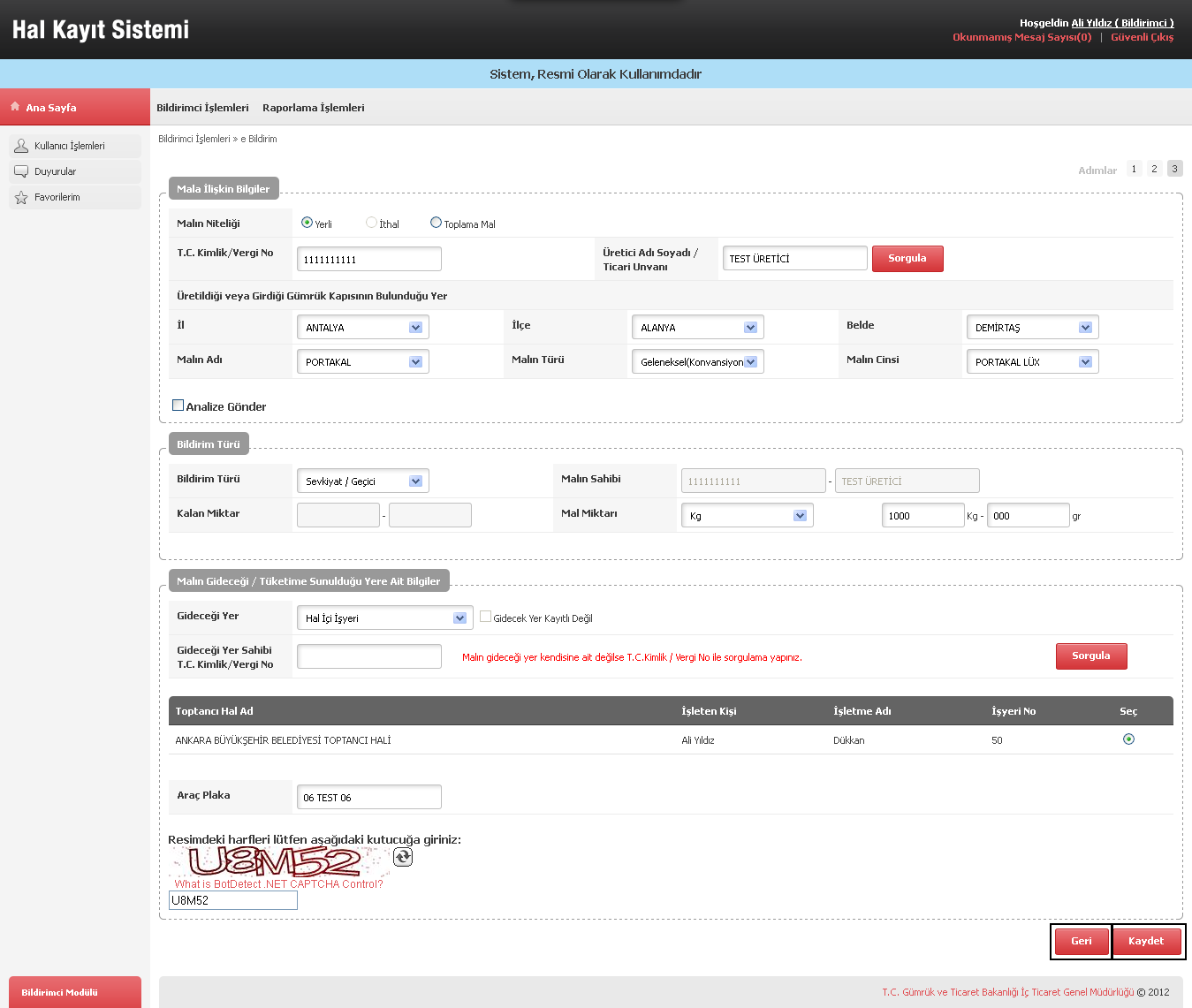Select the Toplama Mal radio option

coord(436,223)
